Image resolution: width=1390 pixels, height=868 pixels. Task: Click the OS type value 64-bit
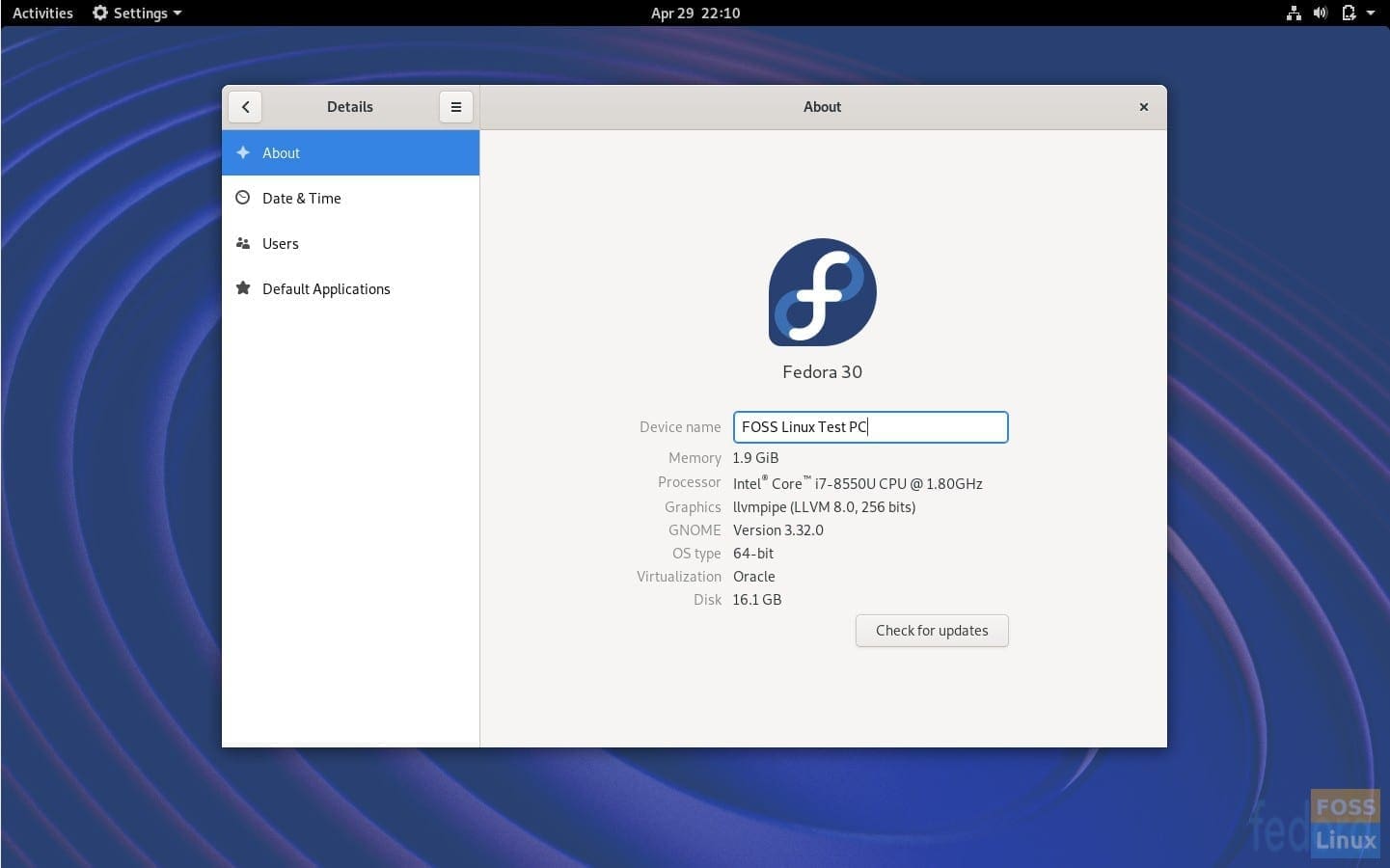tap(752, 554)
